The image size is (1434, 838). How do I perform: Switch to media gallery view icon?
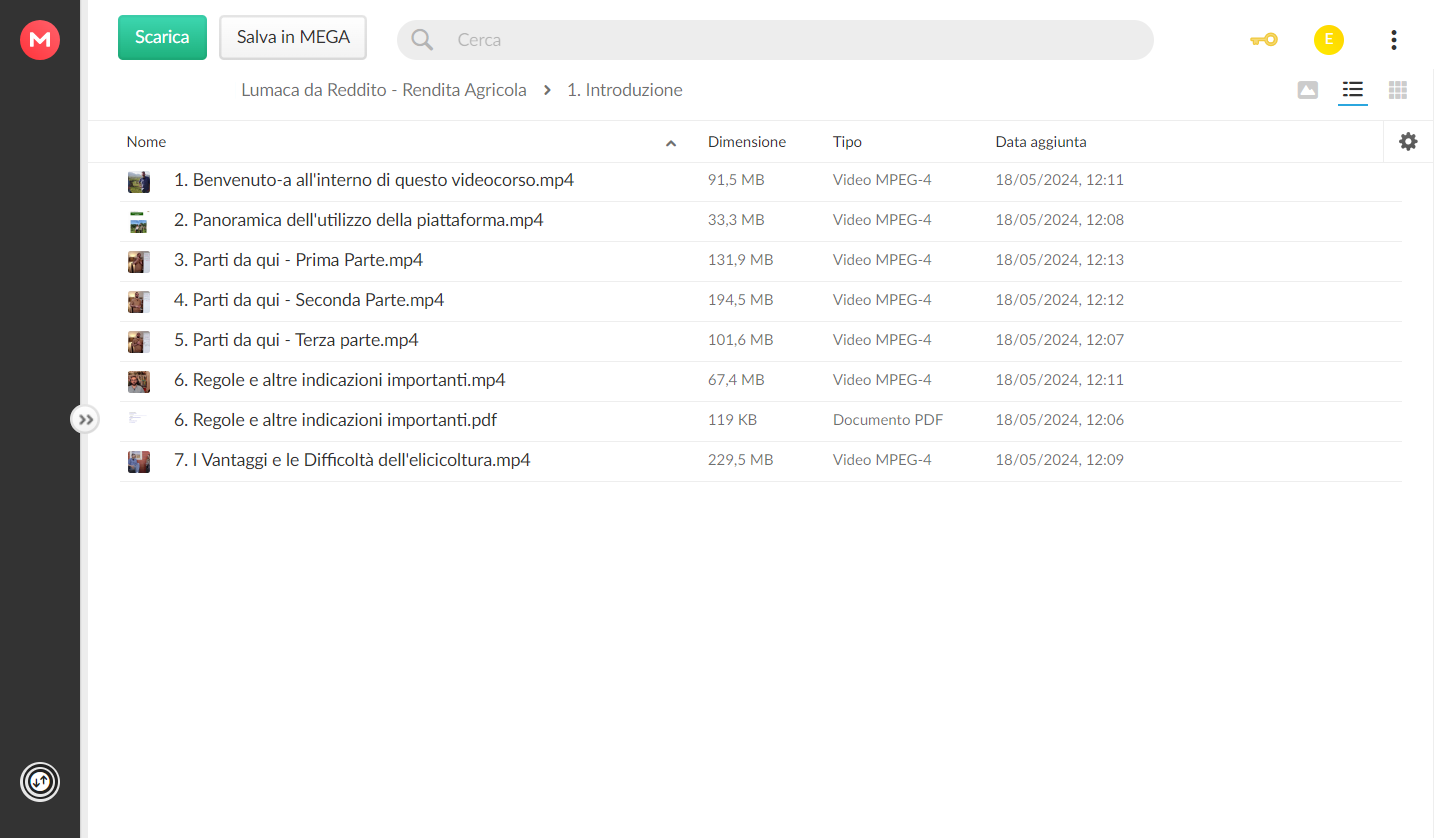coord(1307,90)
